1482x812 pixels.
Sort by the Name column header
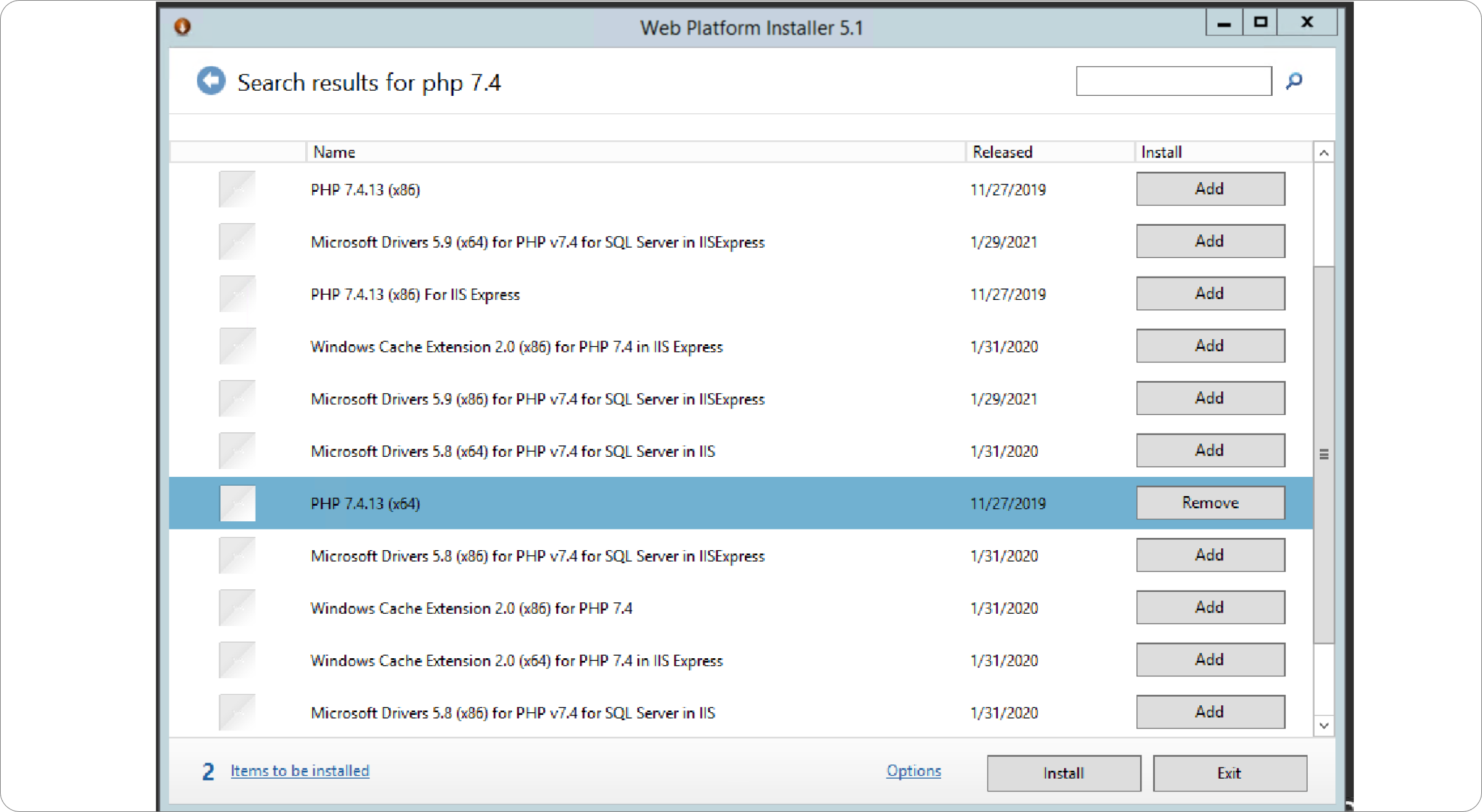[635, 152]
